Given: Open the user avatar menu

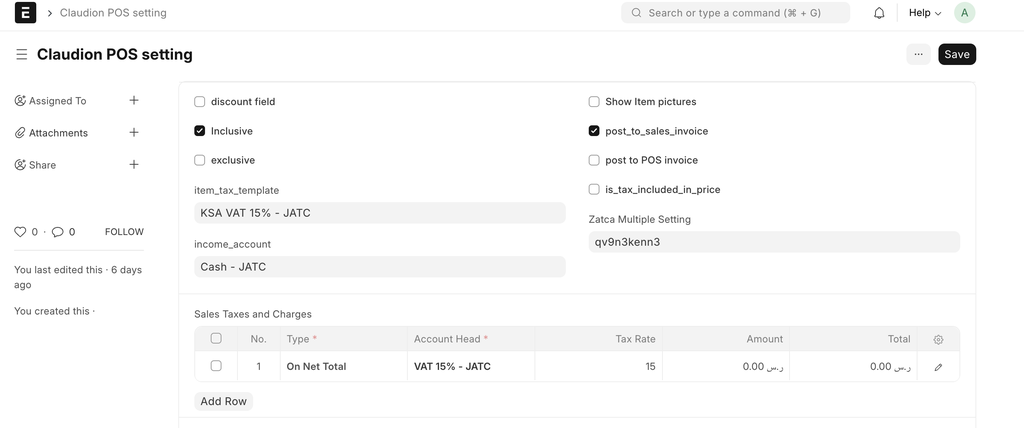Looking at the screenshot, I should [x=965, y=13].
